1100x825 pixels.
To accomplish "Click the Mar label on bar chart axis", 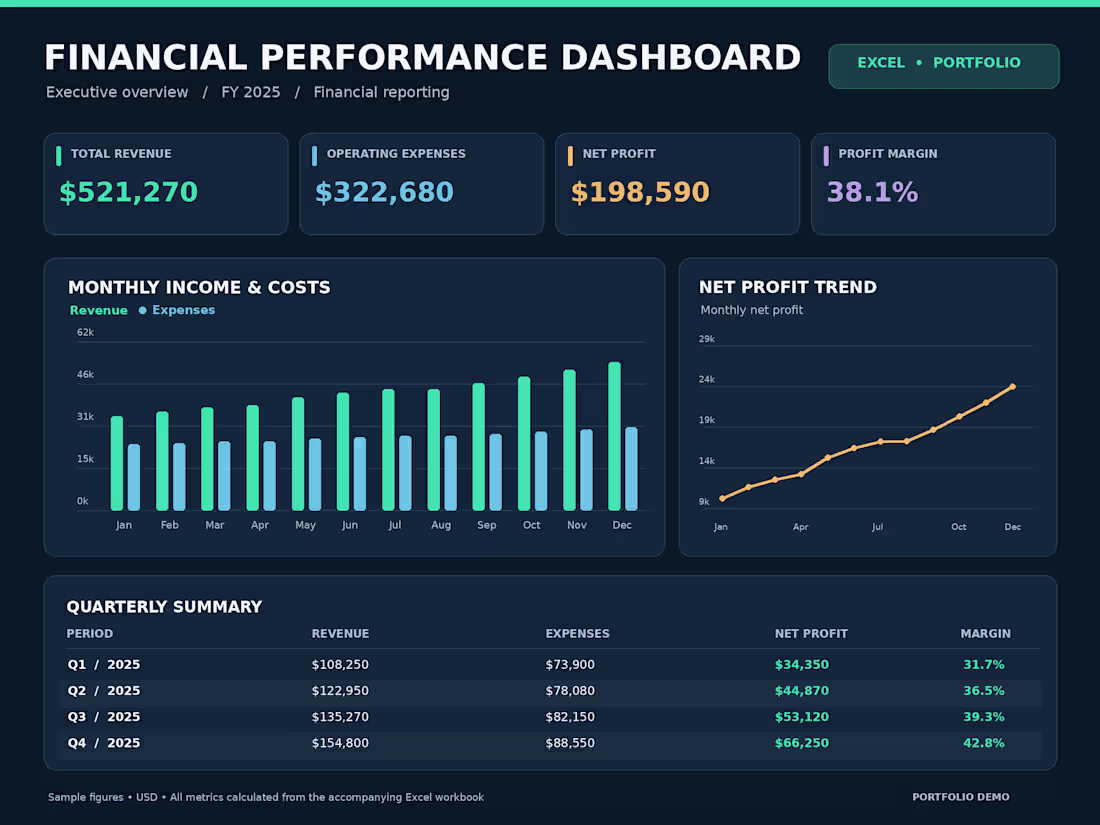I will tap(215, 525).
